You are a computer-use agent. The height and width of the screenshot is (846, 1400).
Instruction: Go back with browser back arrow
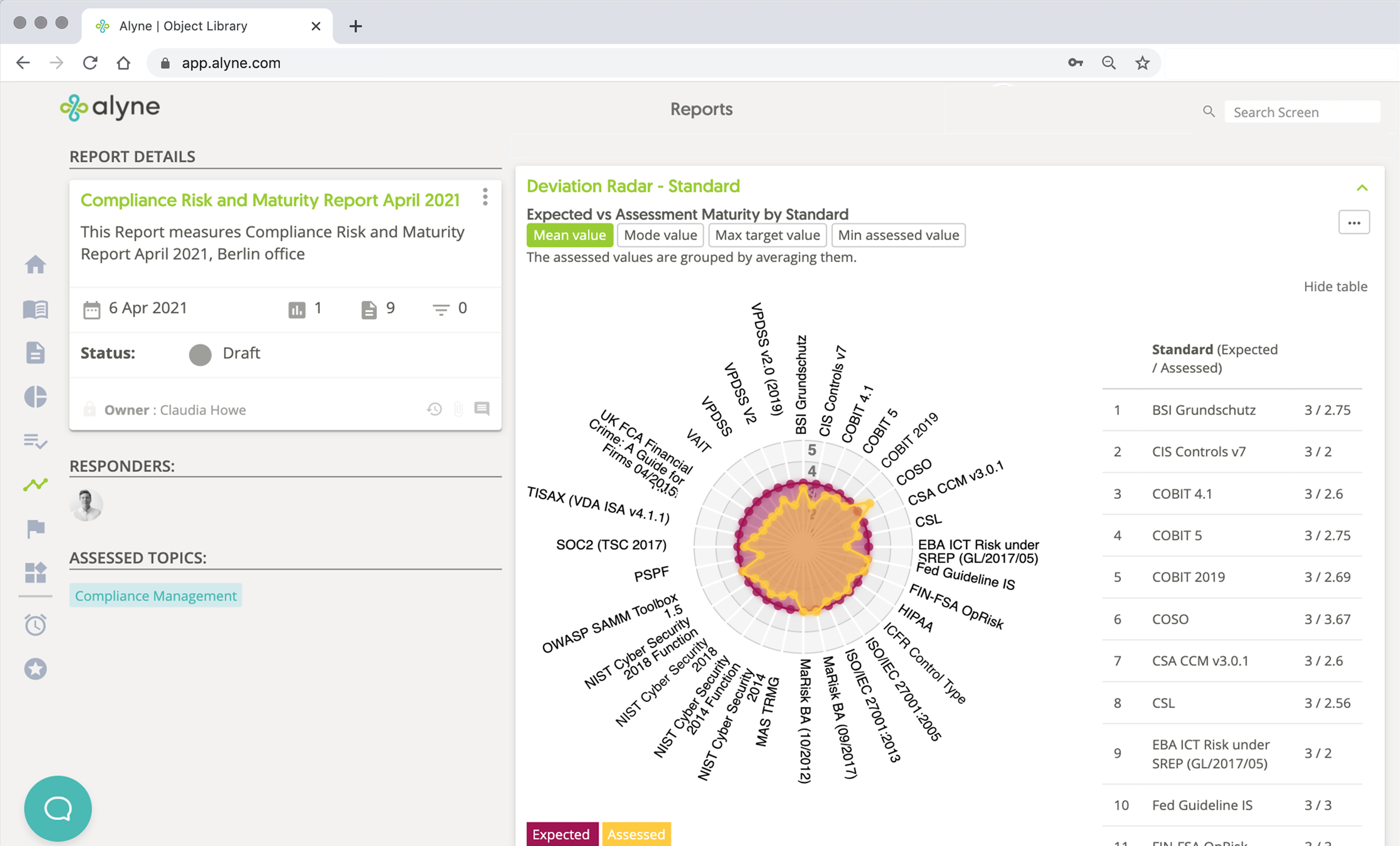pos(23,63)
